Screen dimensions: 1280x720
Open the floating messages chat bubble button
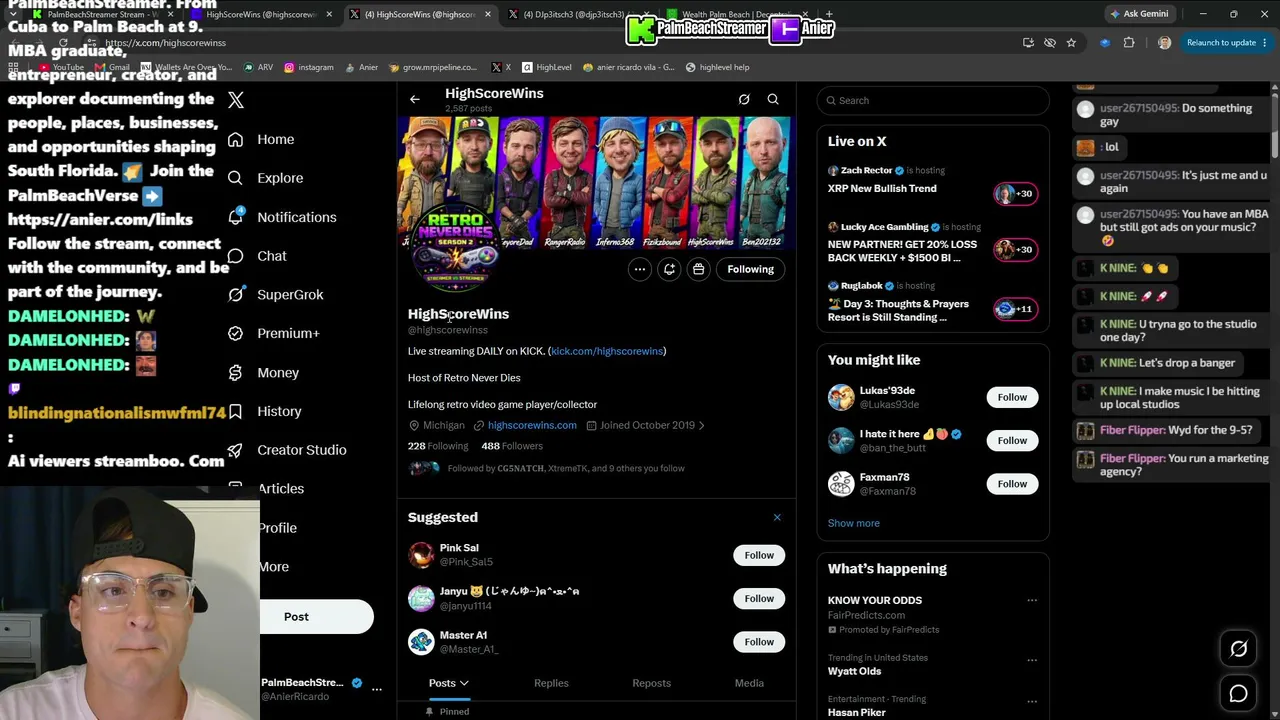(x=1238, y=694)
